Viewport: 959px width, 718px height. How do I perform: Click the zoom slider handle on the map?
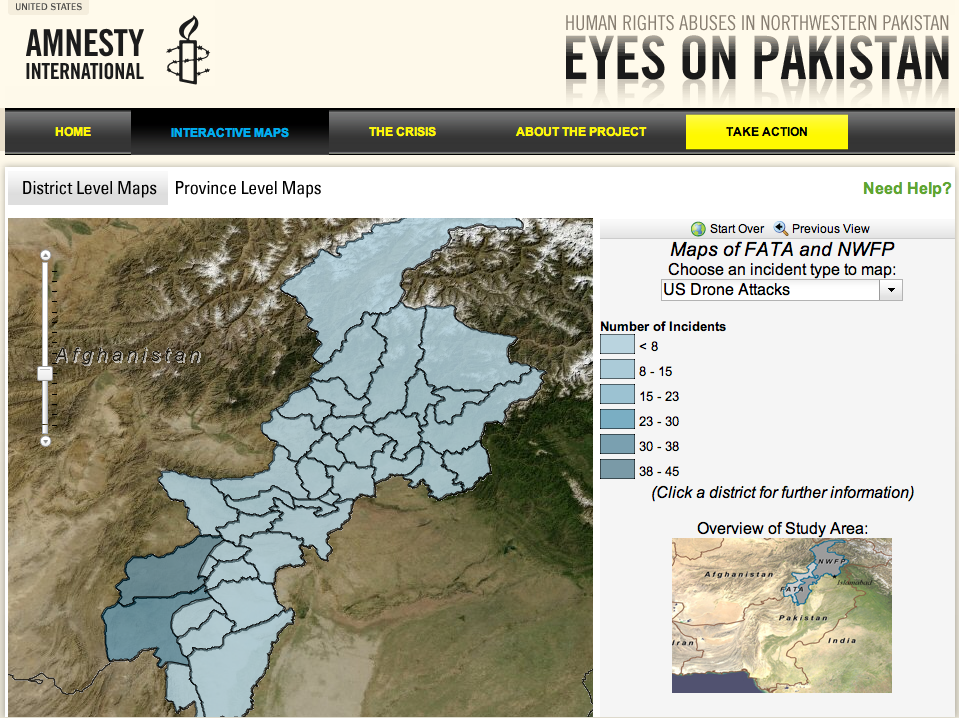coord(45,373)
